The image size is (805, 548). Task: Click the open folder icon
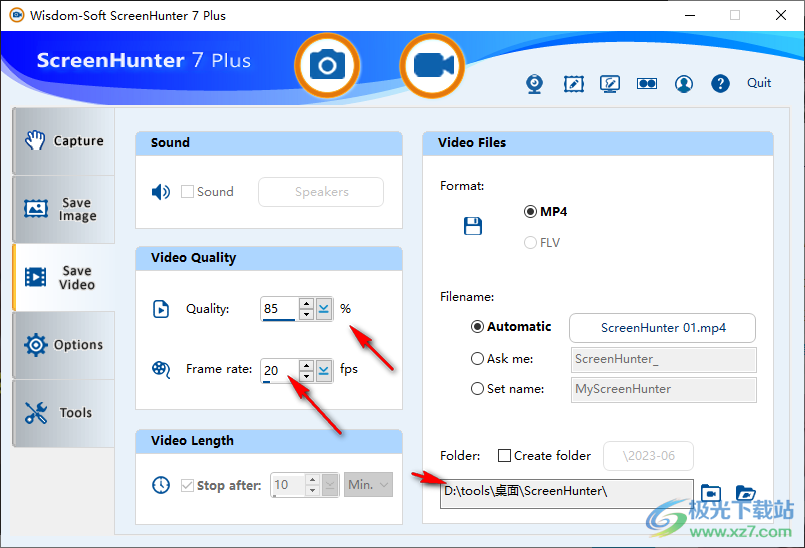pos(745,493)
